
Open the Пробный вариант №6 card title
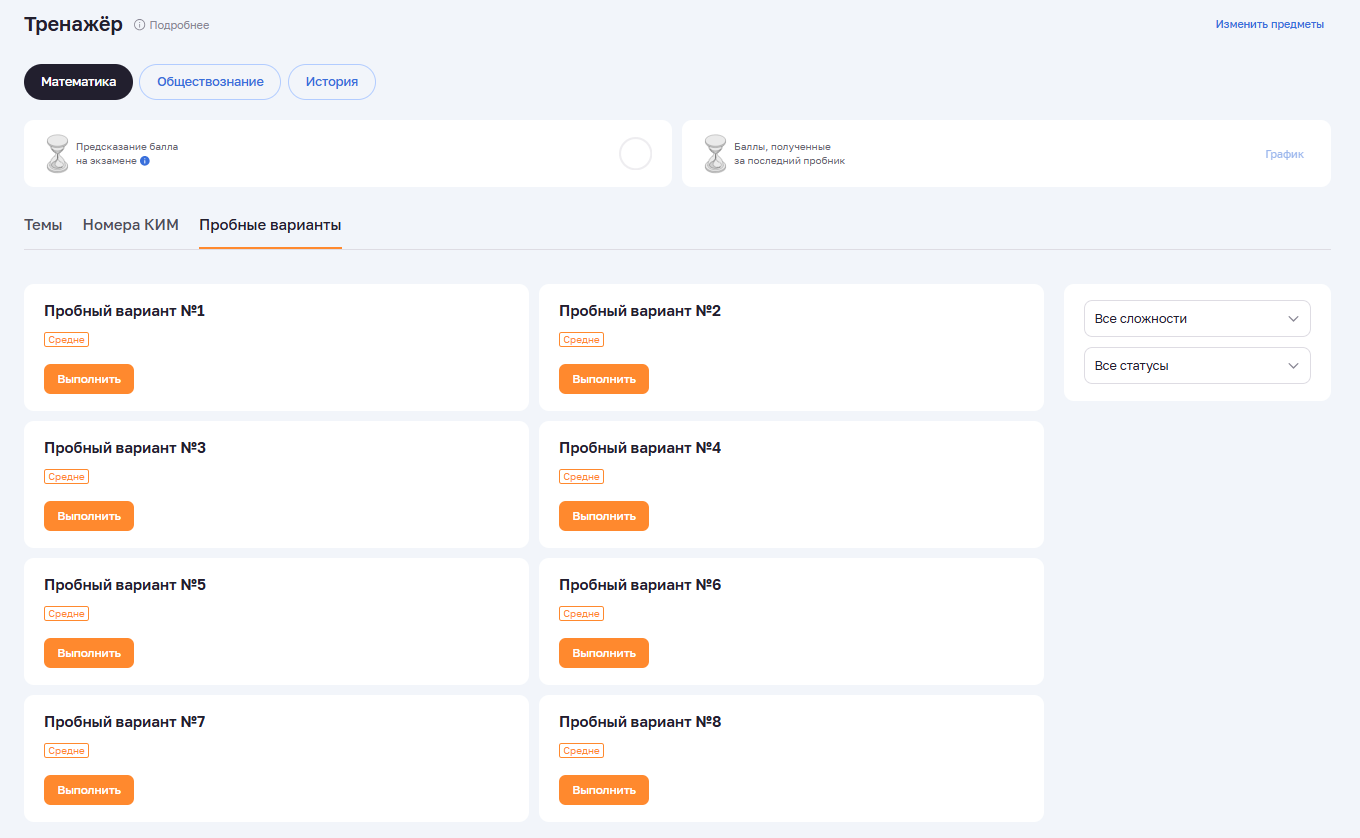(640, 585)
